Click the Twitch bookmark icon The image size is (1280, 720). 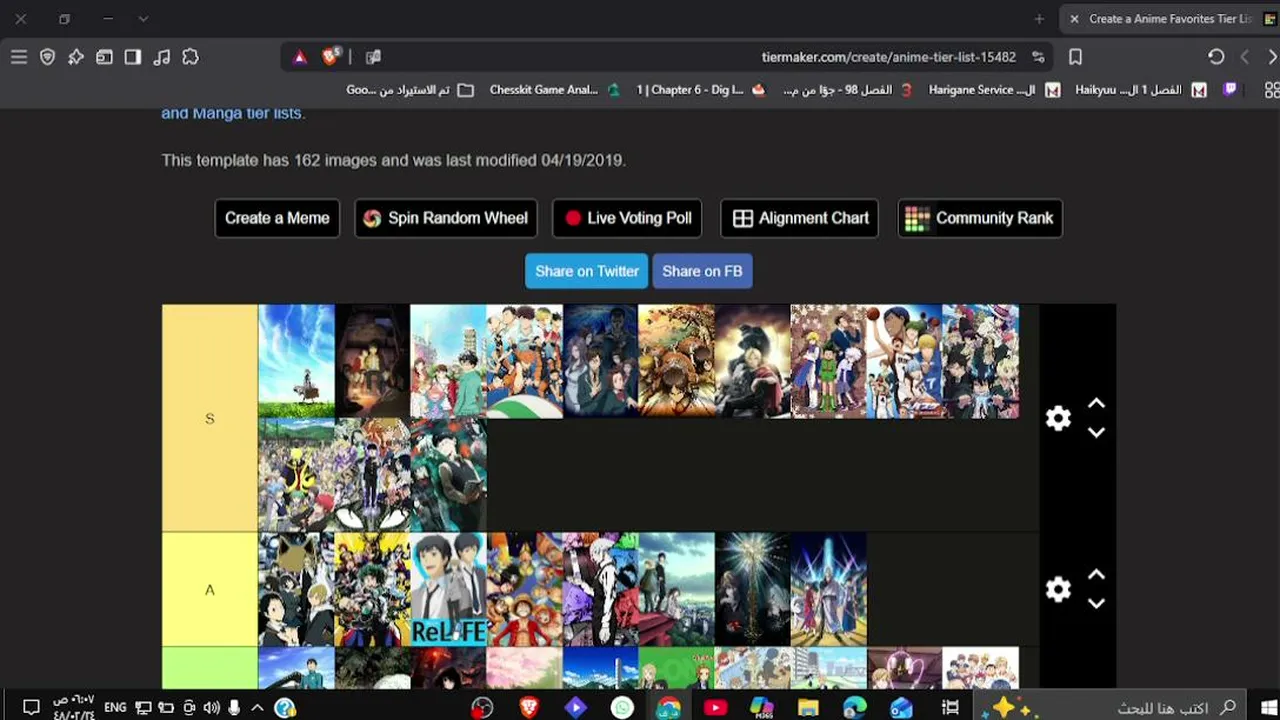coord(1230,90)
